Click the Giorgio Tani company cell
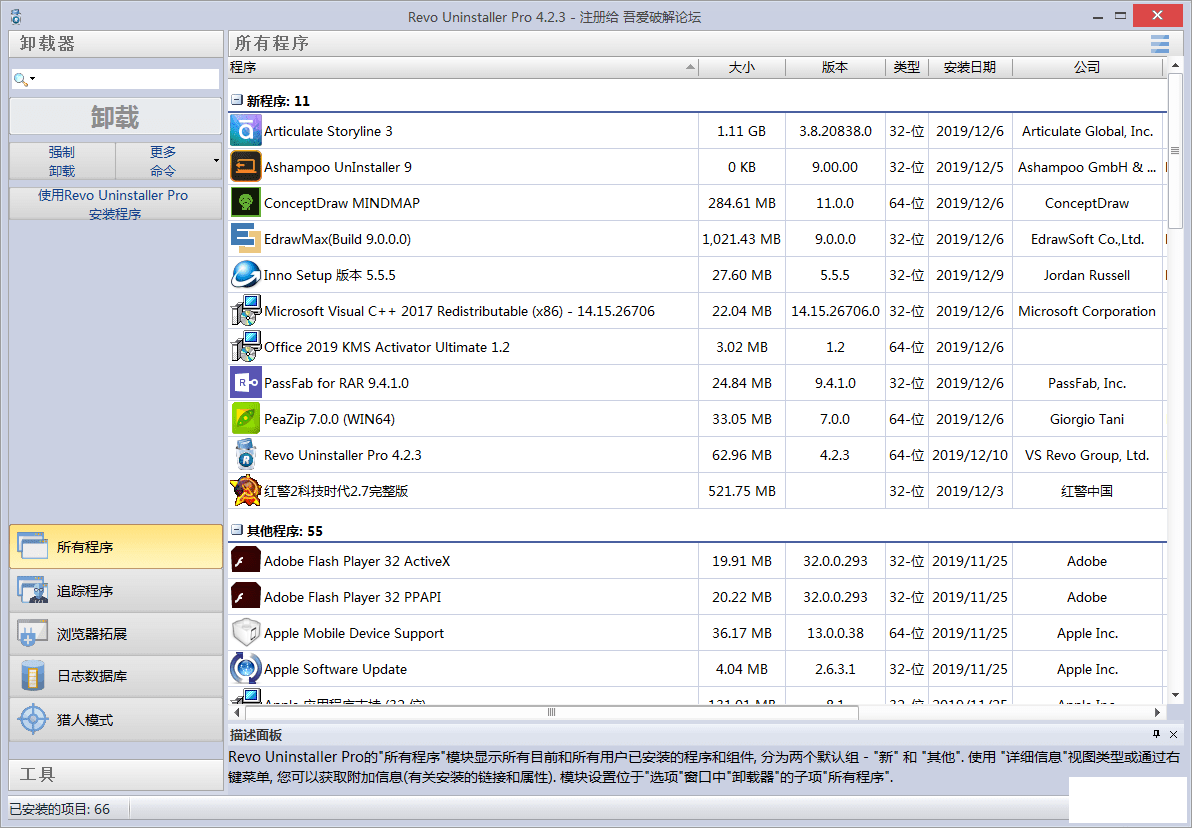Viewport: 1192px width, 828px height. 1086,419
